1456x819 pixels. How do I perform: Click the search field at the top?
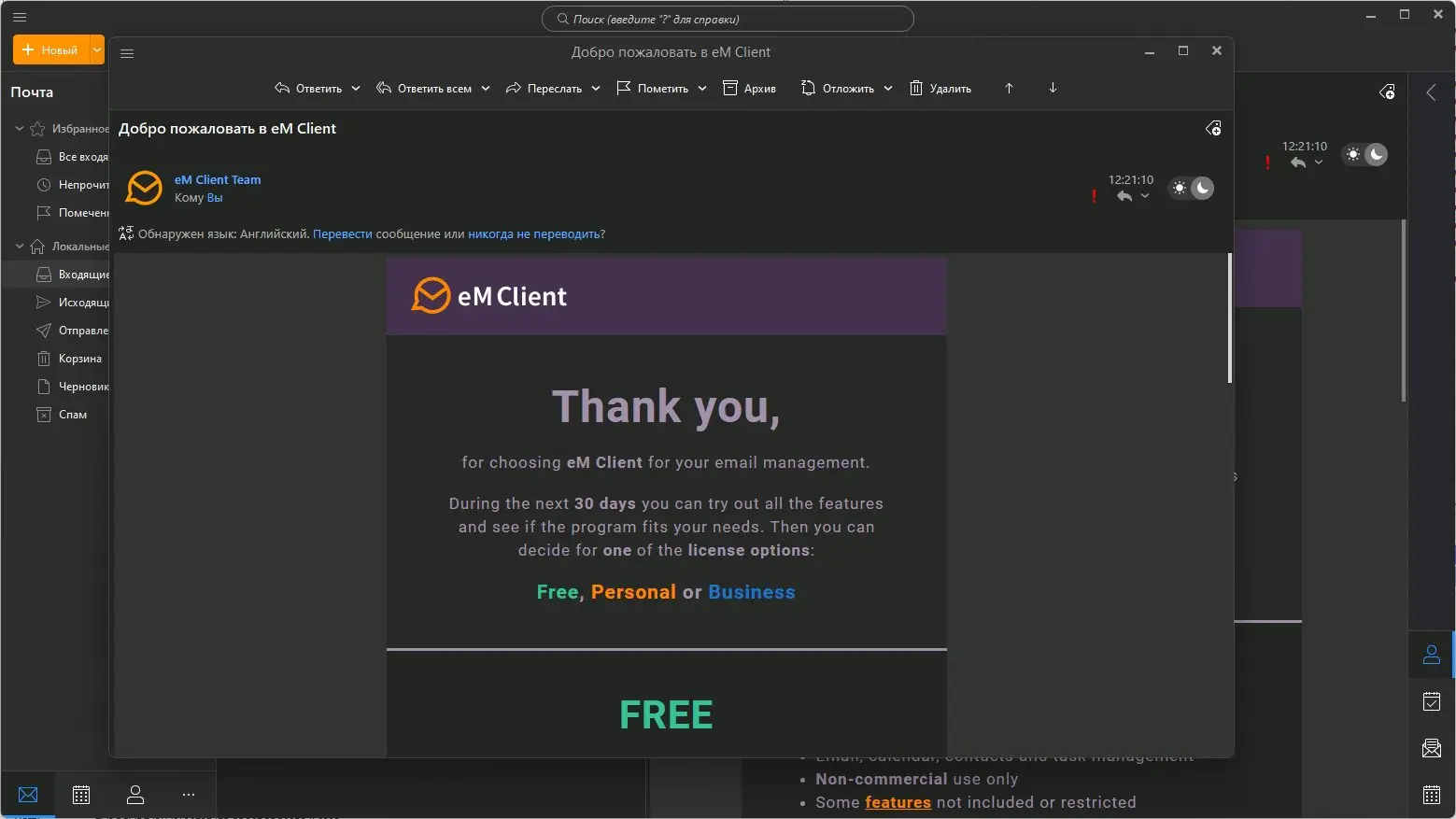728,19
